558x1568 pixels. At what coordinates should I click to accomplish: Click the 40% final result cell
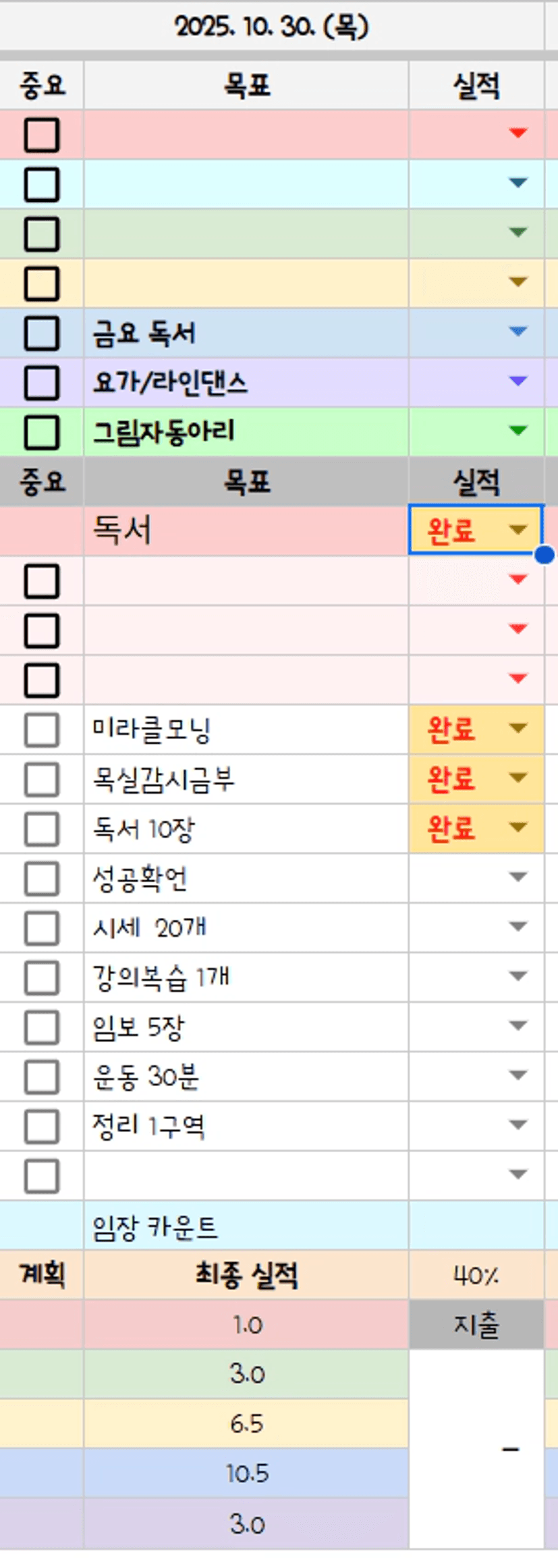pos(476,1276)
